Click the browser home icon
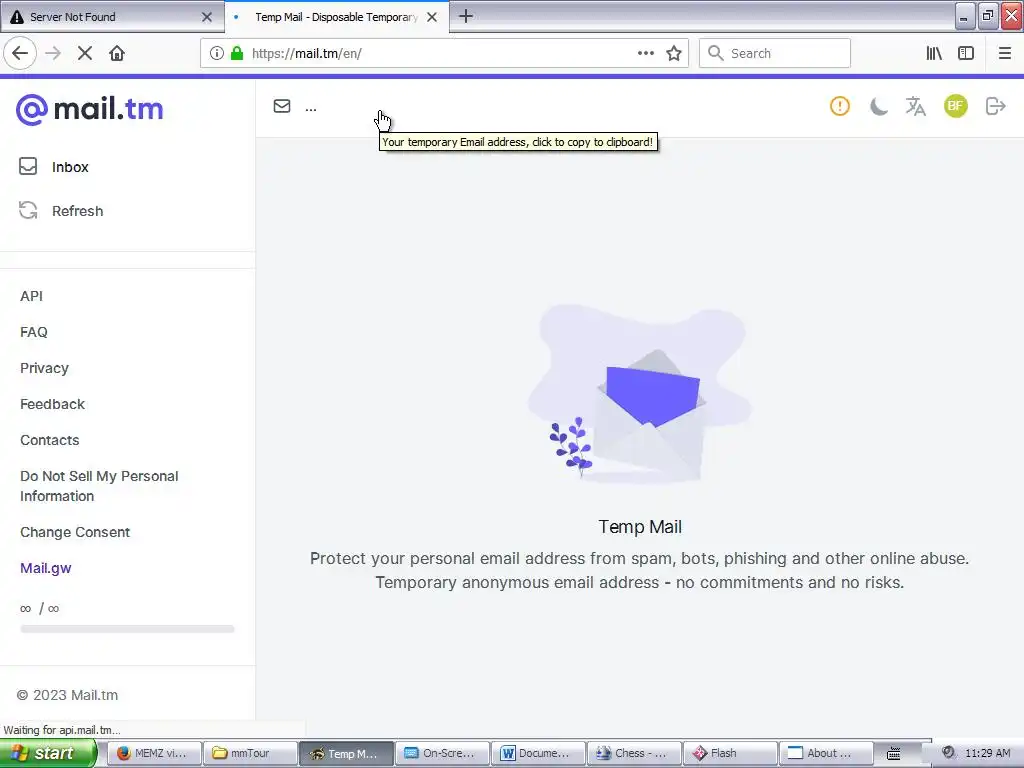The height and width of the screenshot is (768, 1024). click(117, 53)
